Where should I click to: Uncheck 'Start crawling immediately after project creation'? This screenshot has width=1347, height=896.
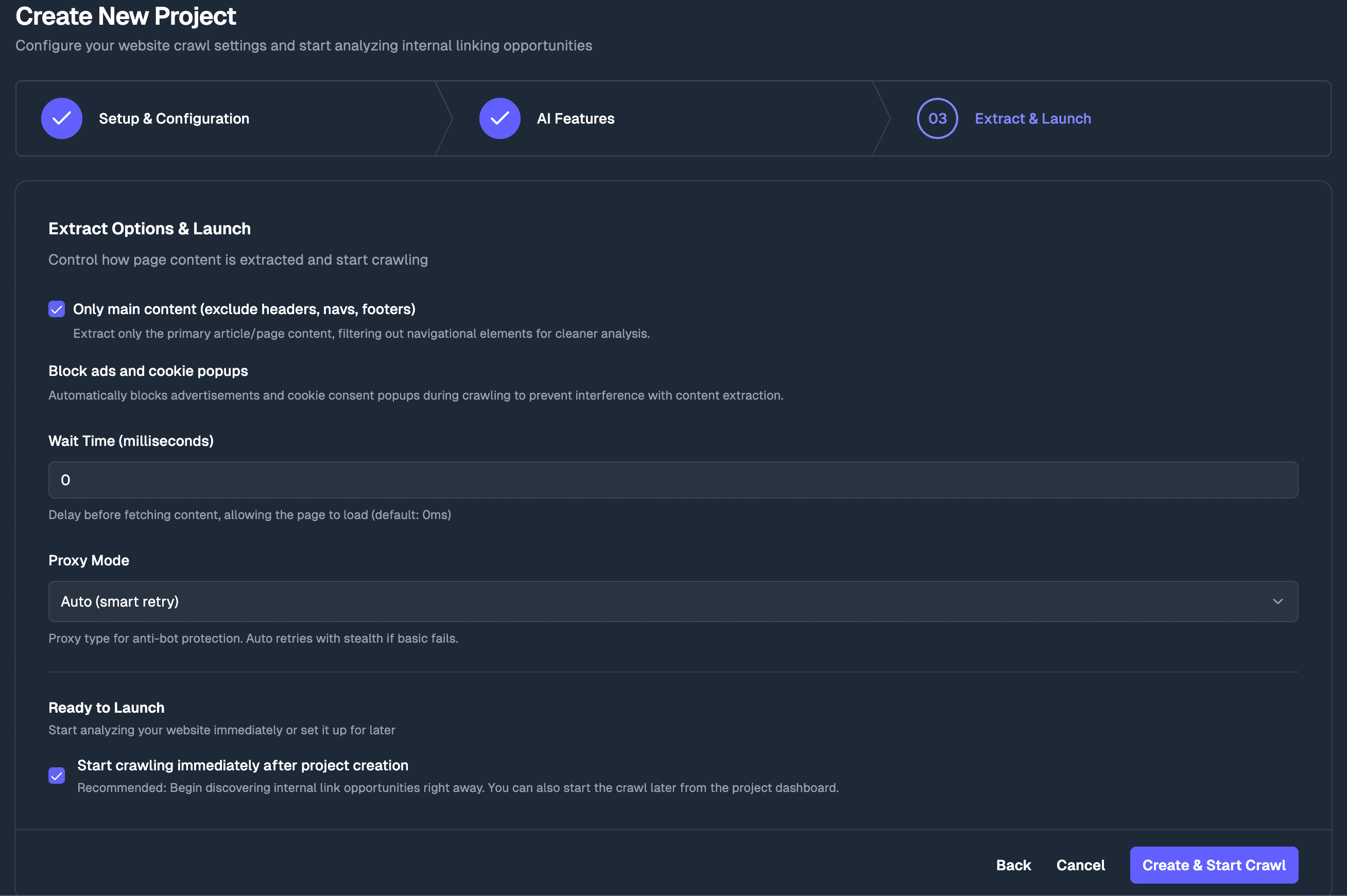pyautogui.click(x=57, y=776)
